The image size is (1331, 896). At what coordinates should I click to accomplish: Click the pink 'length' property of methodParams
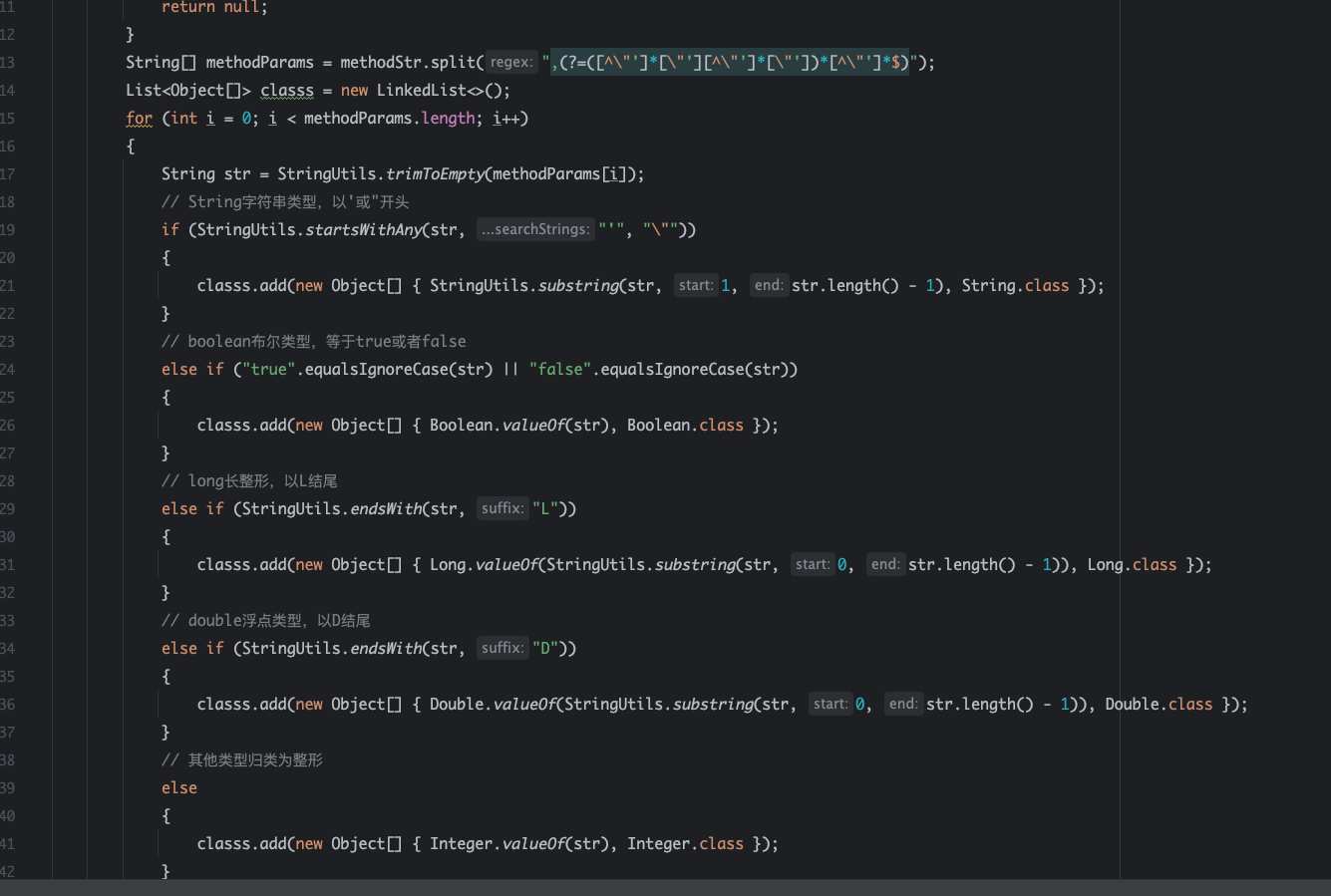coord(448,118)
